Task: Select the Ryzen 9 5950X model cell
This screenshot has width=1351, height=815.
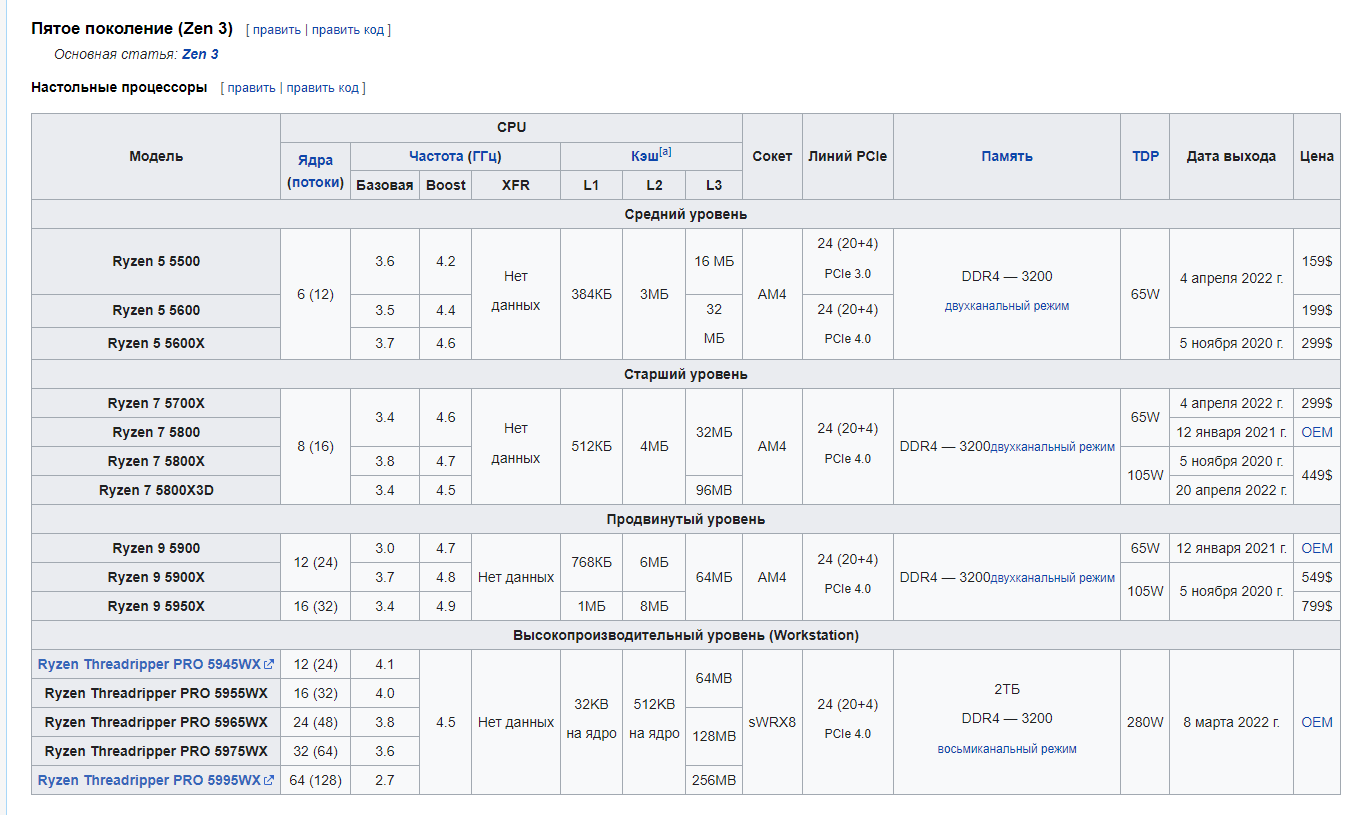Action: click(156, 606)
